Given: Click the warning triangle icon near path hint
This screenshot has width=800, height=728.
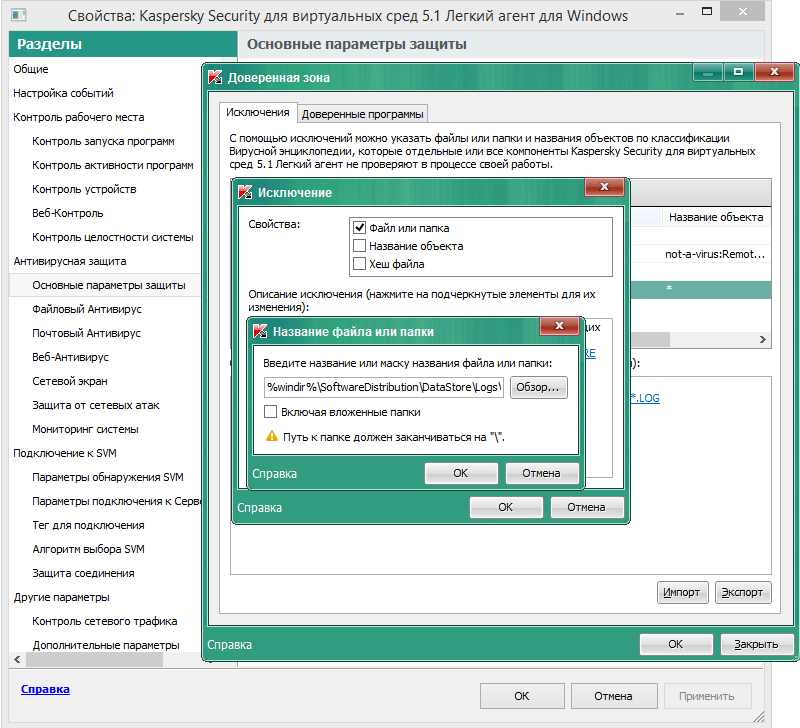Looking at the screenshot, I should pos(272,436).
